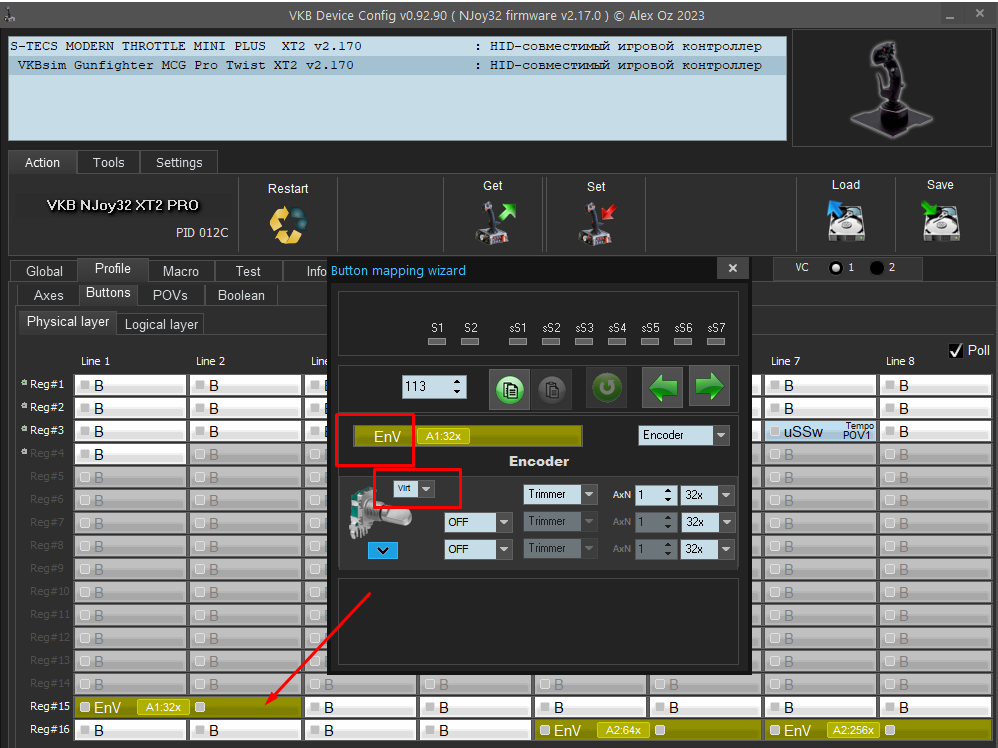Click the Reg#2 Line 2 B cell
998x748 pixels.
pos(246,408)
